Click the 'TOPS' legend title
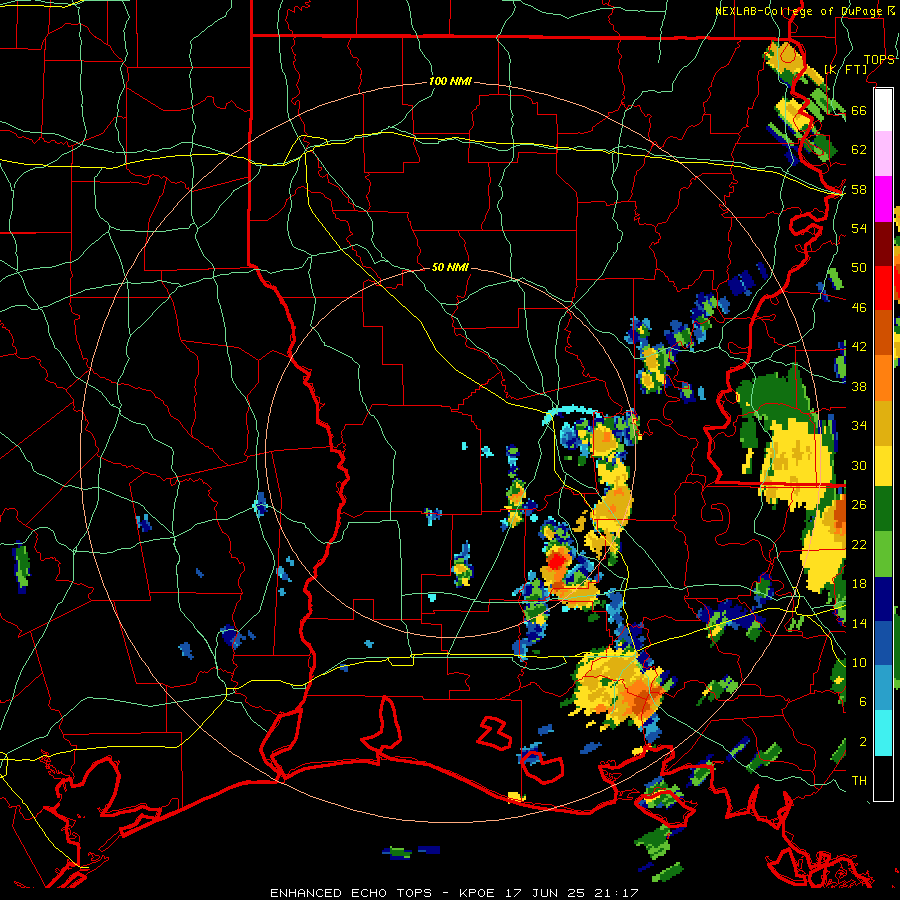 879,59
